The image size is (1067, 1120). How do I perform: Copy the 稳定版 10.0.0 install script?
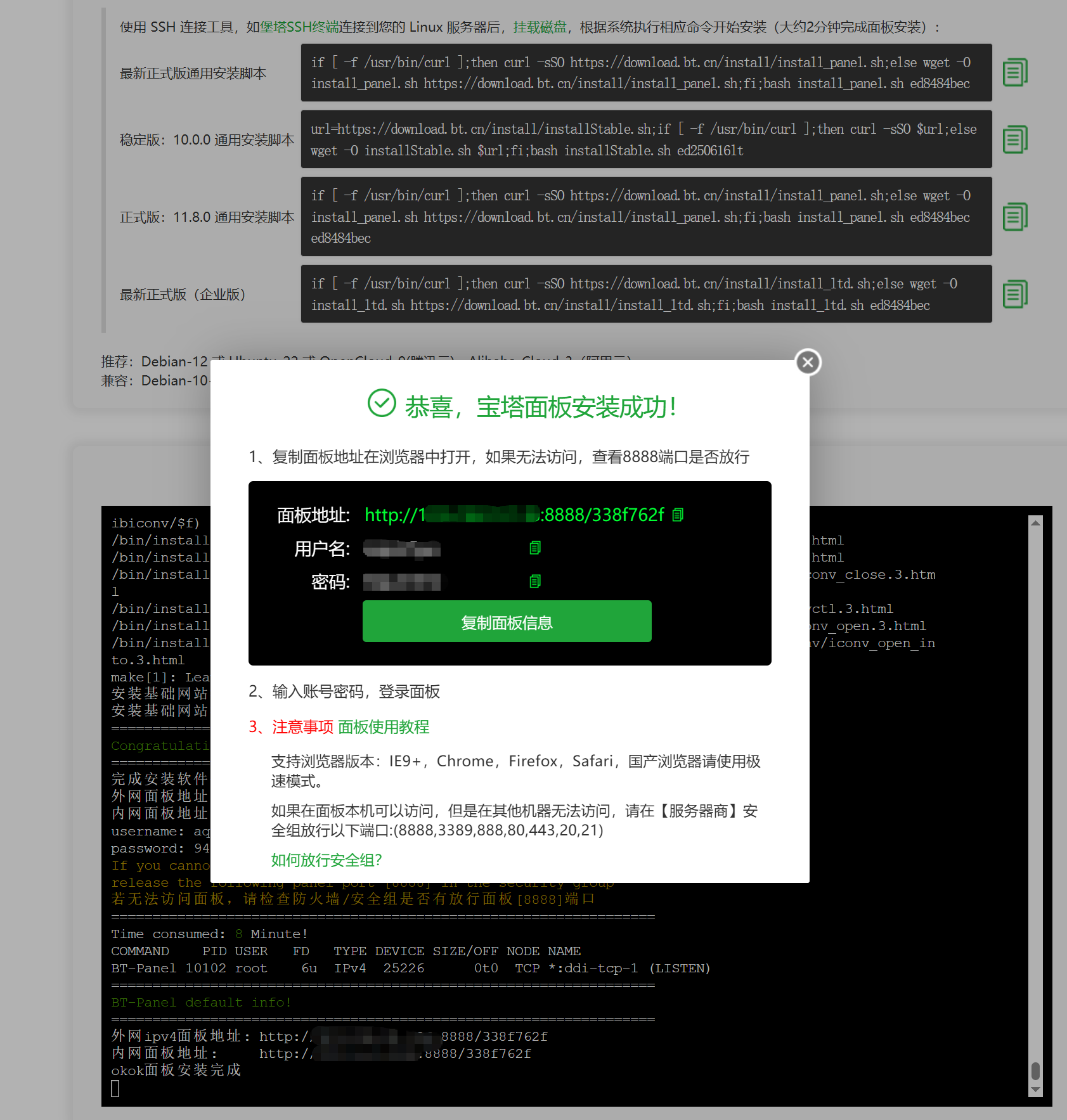coord(1015,139)
